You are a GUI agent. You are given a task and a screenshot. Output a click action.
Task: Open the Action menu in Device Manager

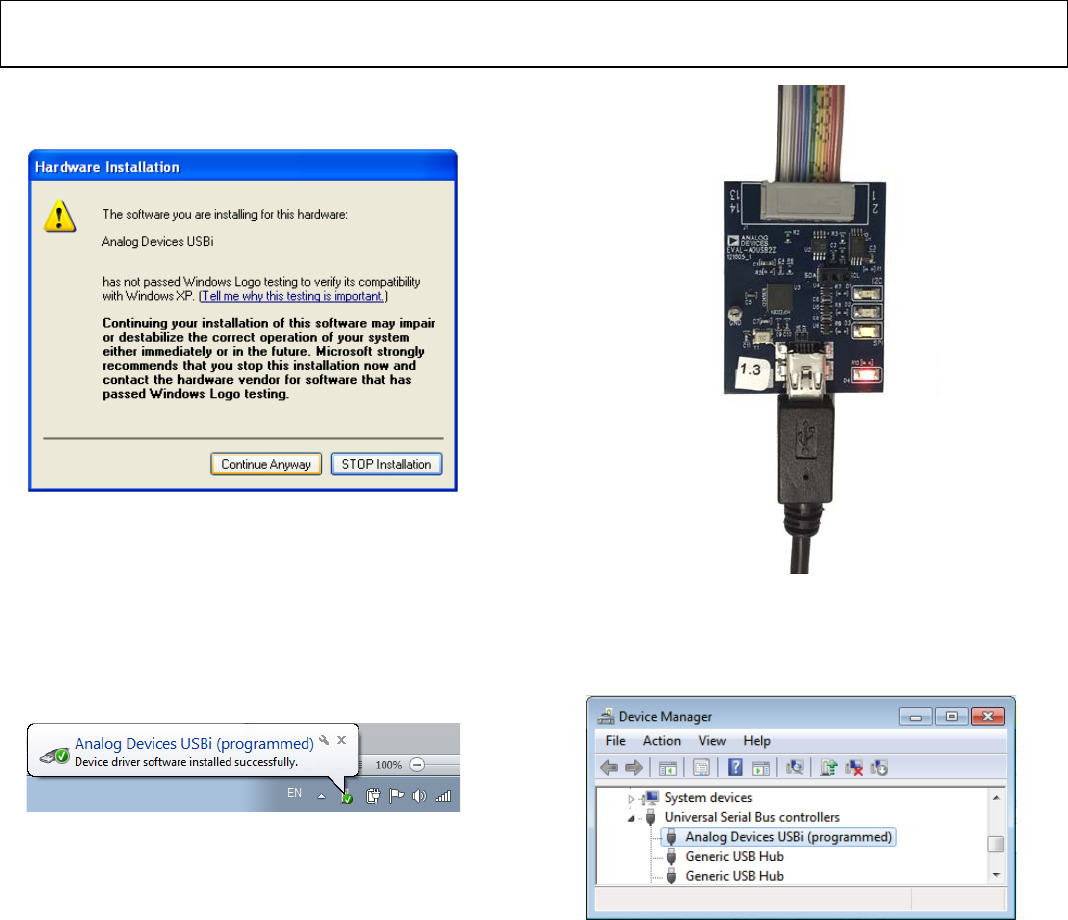(661, 741)
